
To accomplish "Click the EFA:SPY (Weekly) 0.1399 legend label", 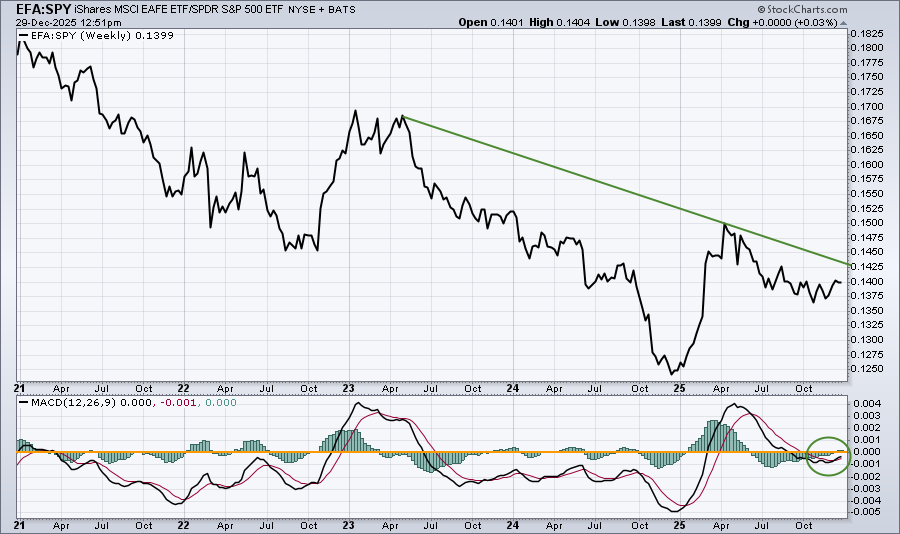I will (95, 35).
